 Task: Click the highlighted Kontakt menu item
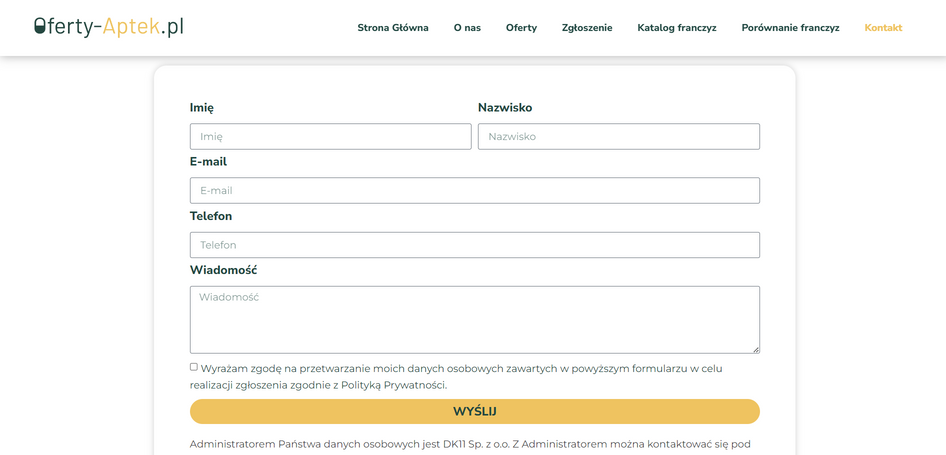coord(883,28)
